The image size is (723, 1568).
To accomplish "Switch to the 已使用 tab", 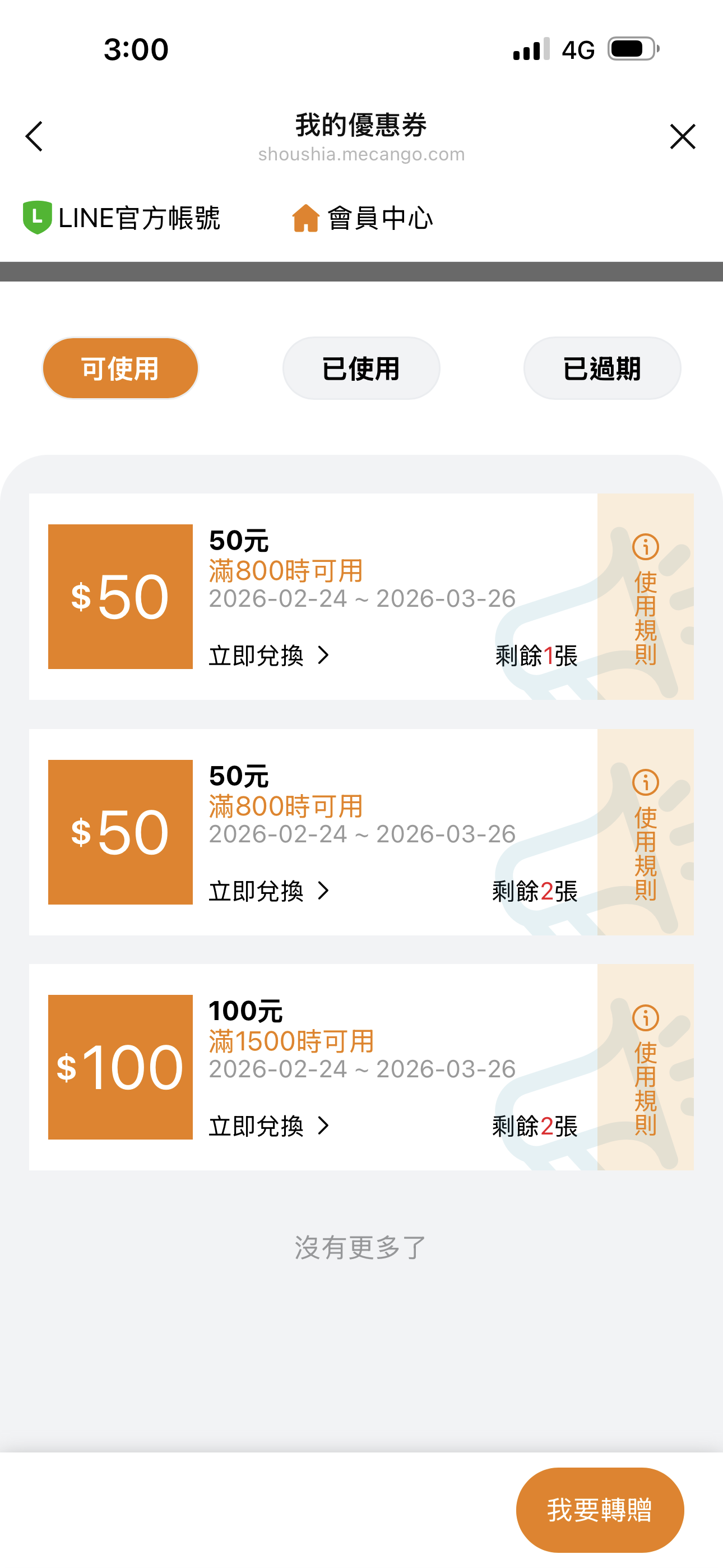I will [361, 368].
